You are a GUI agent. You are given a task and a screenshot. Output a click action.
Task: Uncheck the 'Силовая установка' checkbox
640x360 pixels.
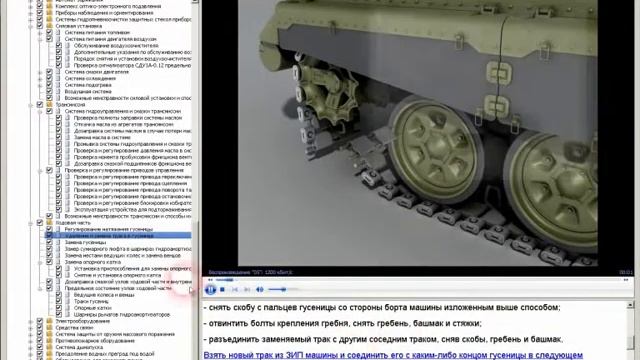40,26
